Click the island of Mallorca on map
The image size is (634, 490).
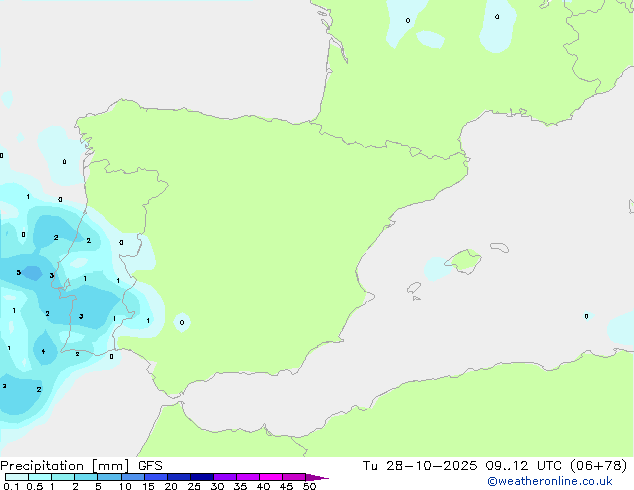coord(464,261)
